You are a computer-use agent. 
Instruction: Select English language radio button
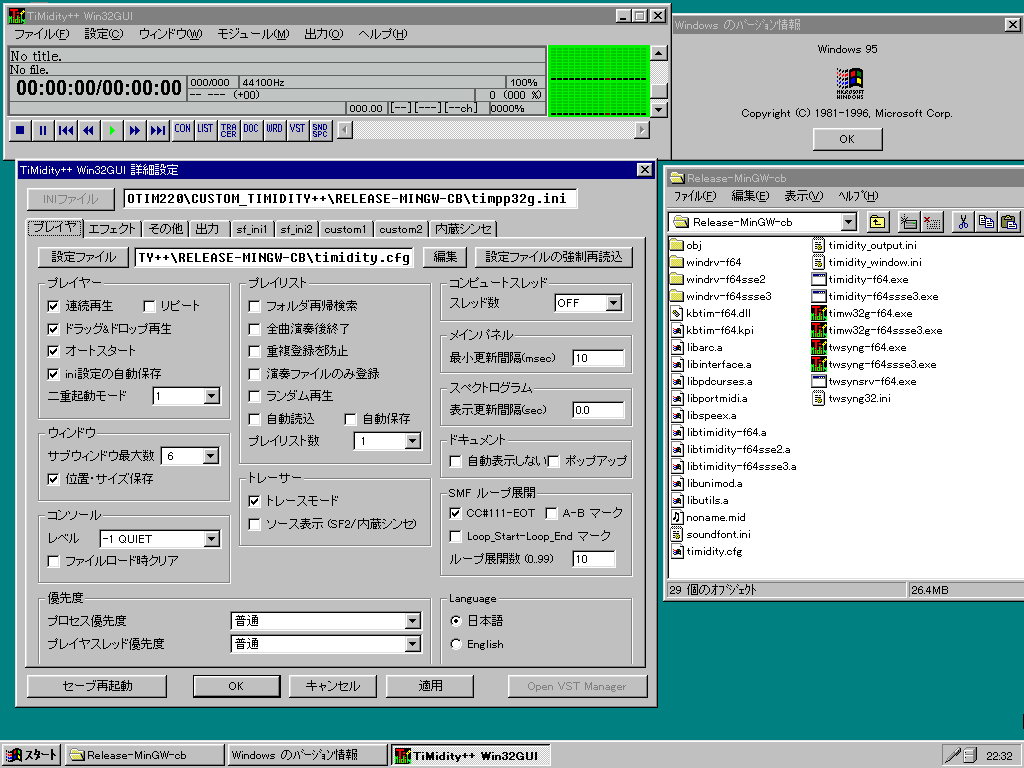pyautogui.click(x=456, y=644)
